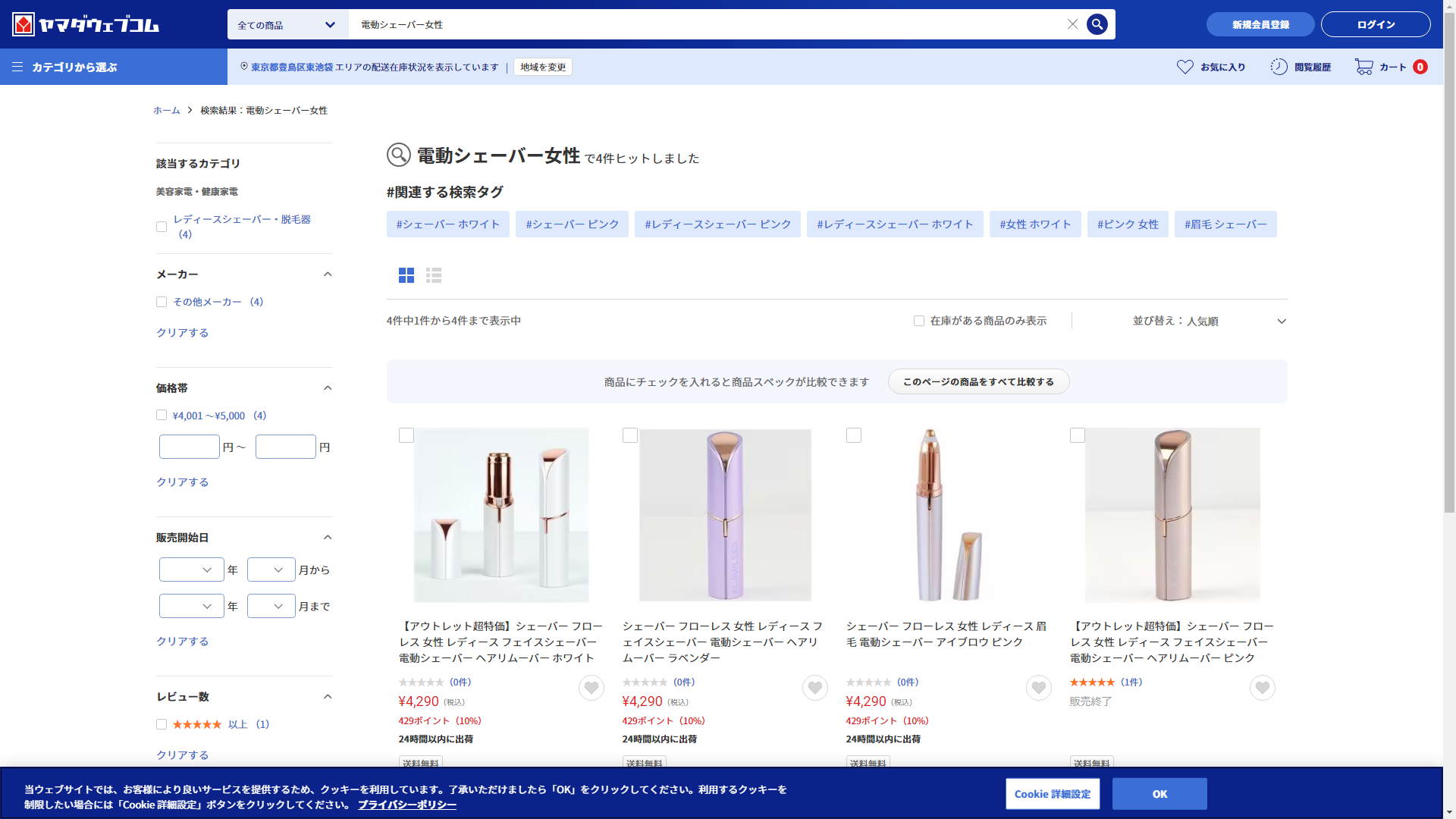Open プライバシーポリシー link
1456x819 pixels.
pos(407,805)
